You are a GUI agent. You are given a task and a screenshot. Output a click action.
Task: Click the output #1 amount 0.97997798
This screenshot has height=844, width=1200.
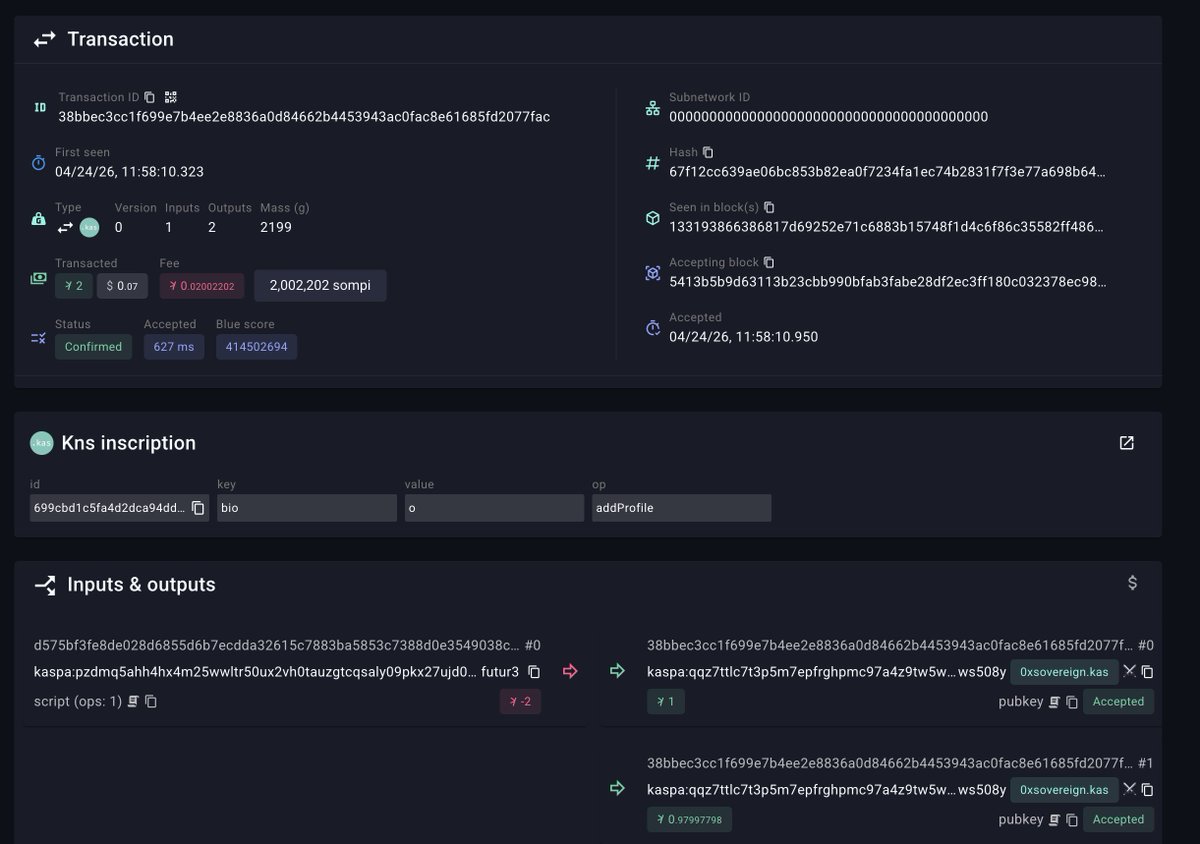tap(689, 820)
